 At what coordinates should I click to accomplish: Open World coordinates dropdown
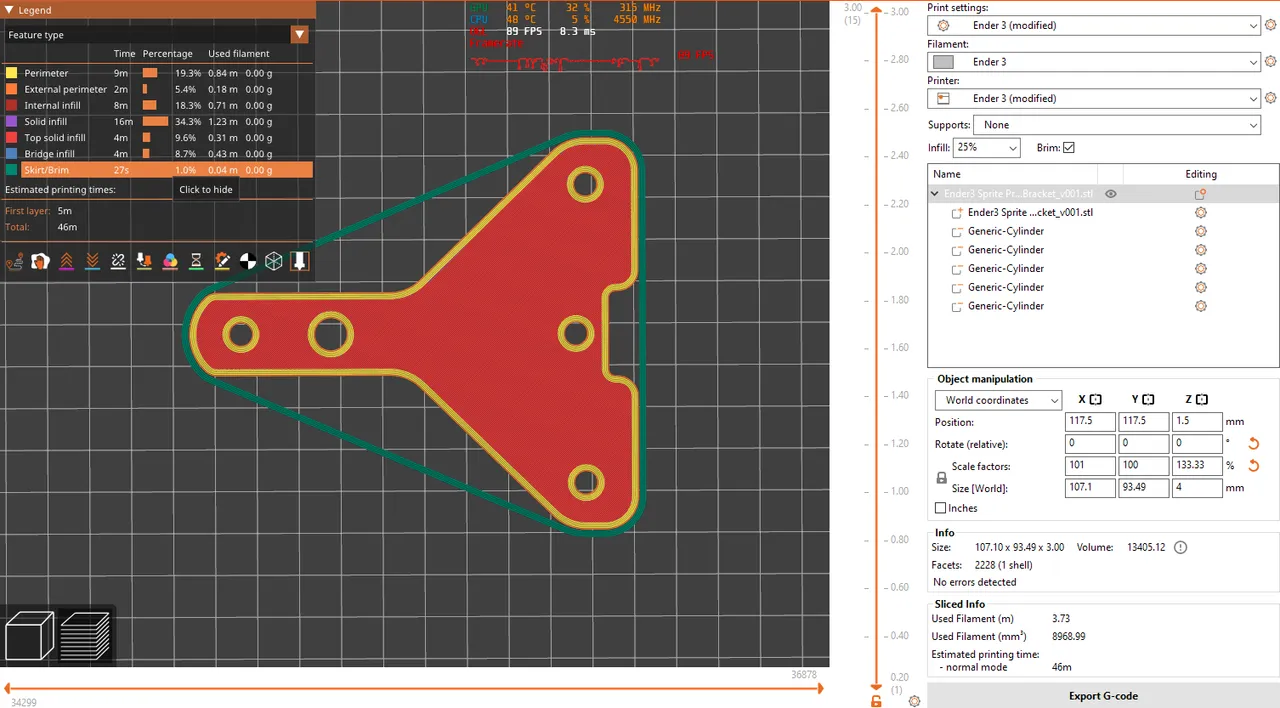(998, 400)
